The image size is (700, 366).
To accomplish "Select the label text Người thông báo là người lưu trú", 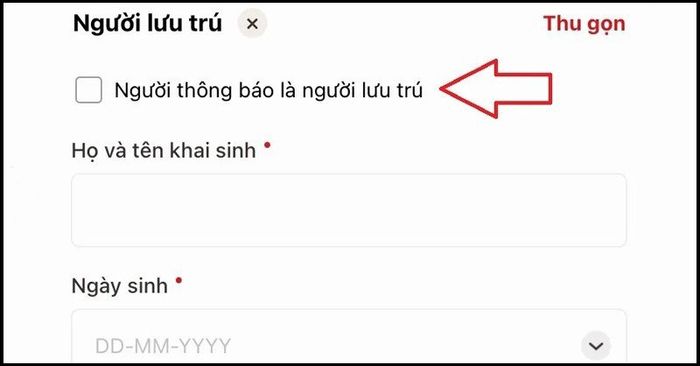I will pyautogui.click(x=268, y=91).
